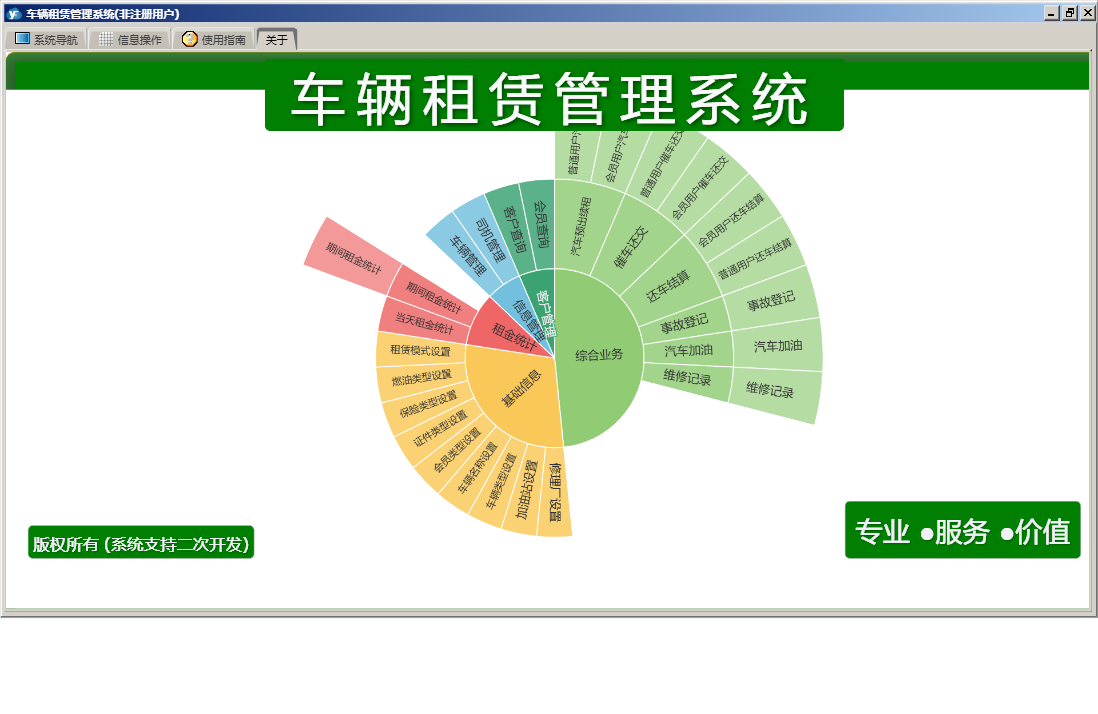Viewport: 1098px width, 714px height.
Task: Click outer-ring 事故登记 segment
Action: click(x=770, y=301)
